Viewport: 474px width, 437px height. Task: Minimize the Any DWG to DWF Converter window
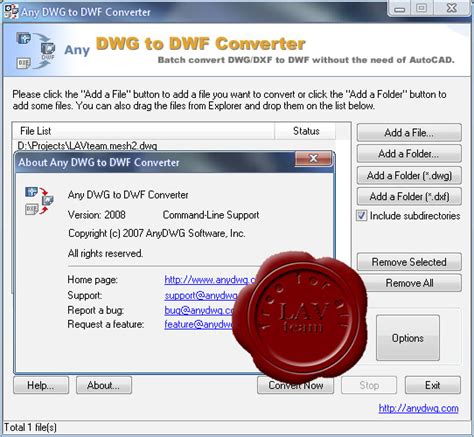(x=399, y=8)
